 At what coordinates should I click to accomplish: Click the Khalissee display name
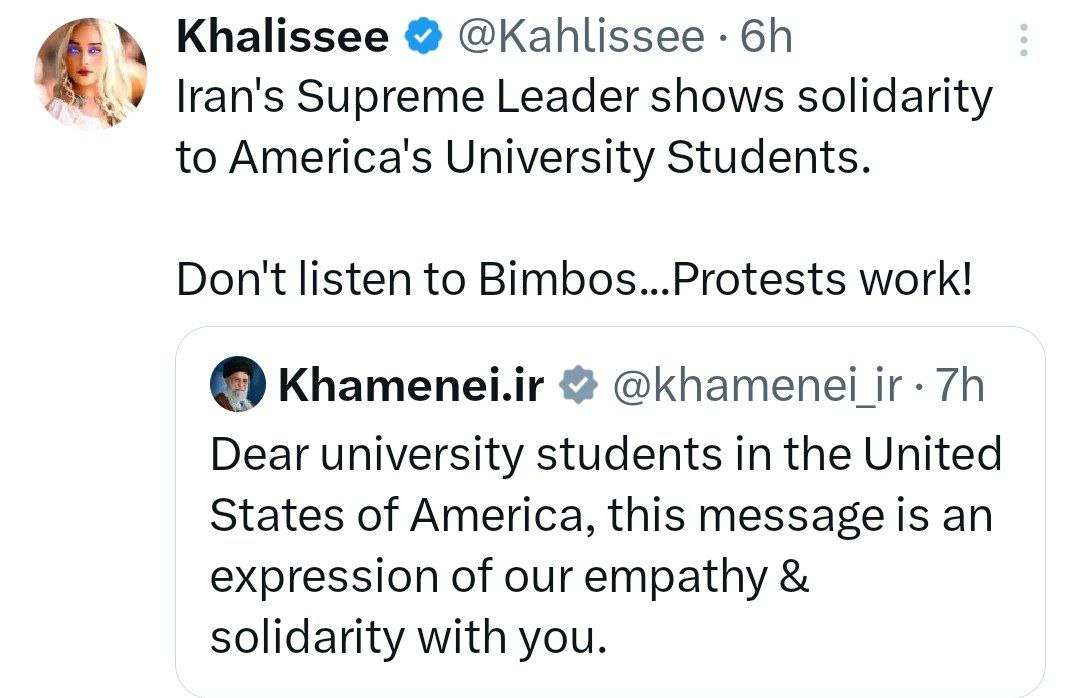click(282, 37)
